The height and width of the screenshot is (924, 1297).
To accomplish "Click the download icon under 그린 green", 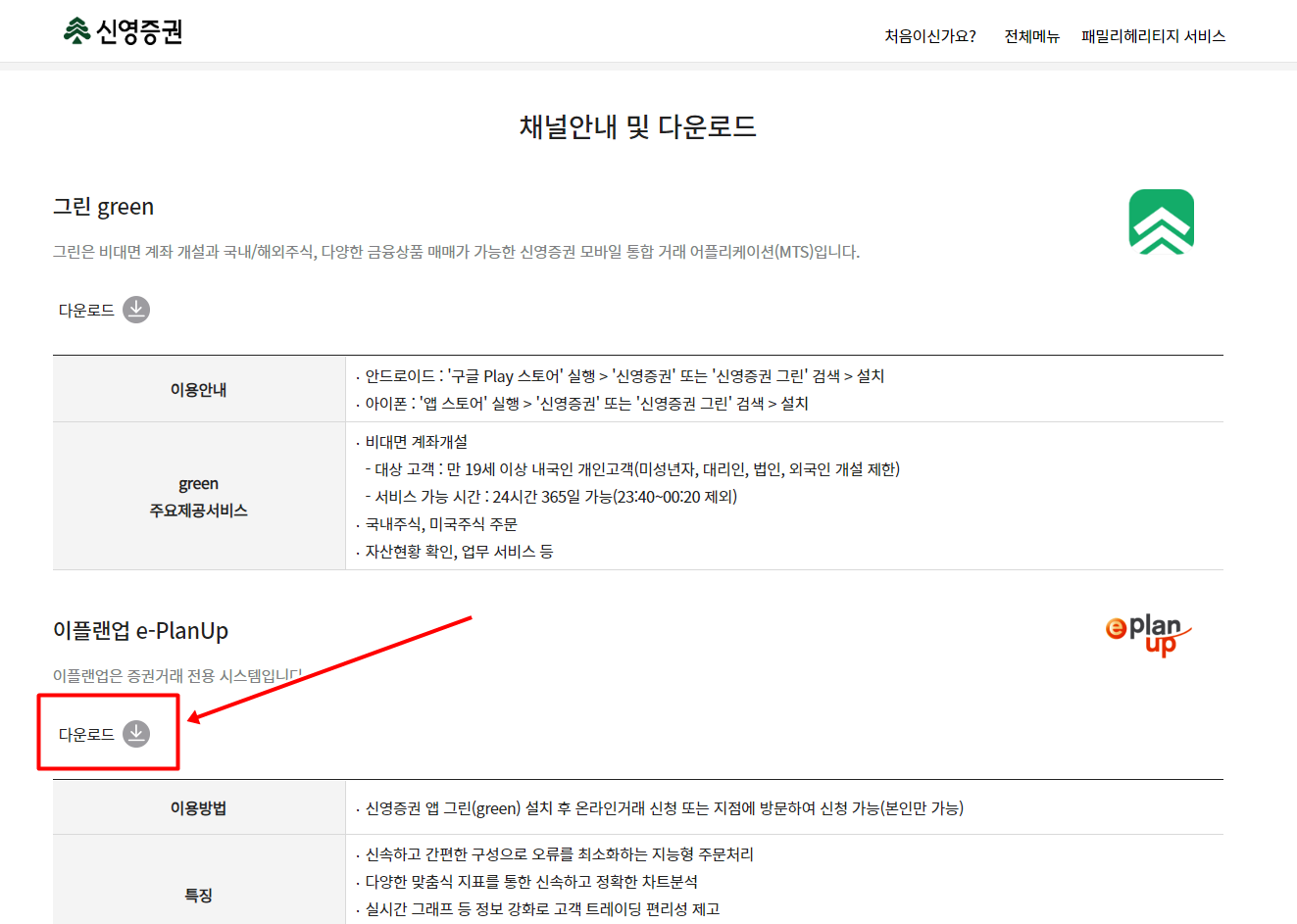I will tap(136, 310).
